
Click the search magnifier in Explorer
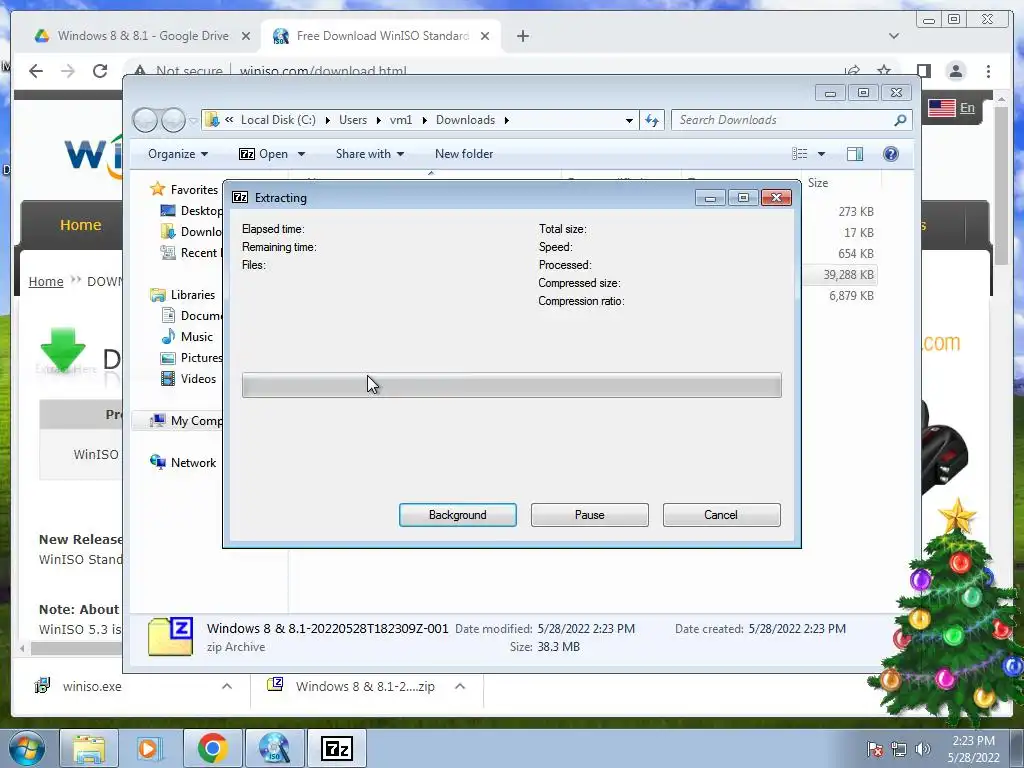tap(900, 120)
